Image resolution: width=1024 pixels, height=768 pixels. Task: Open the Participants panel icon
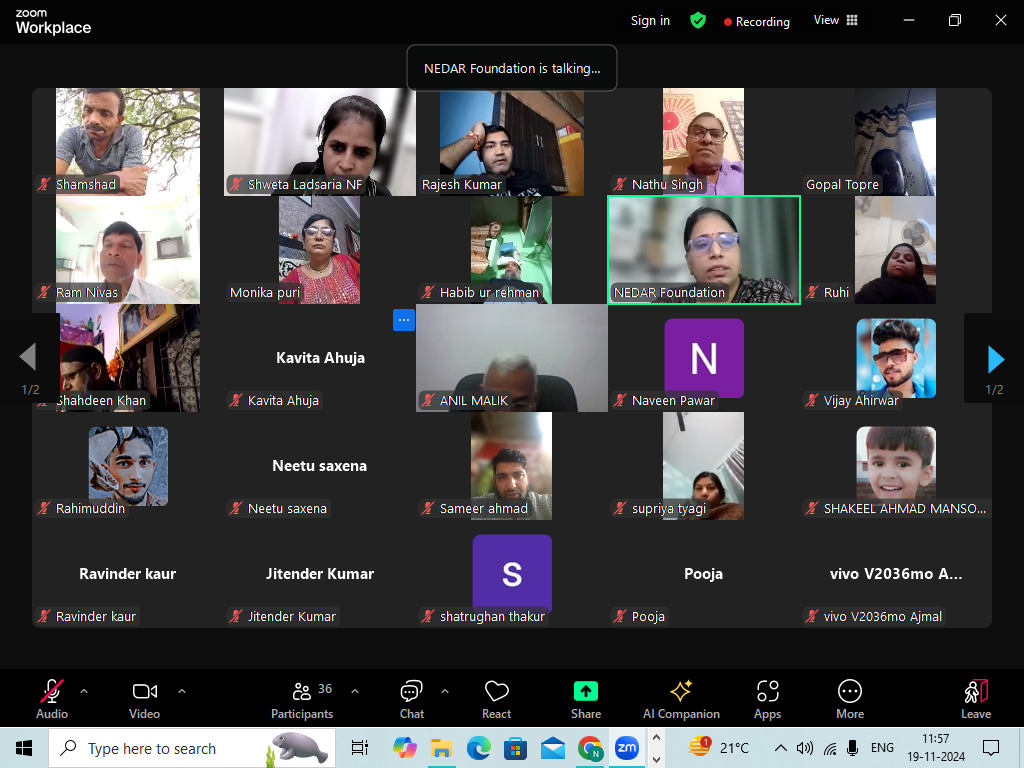[302, 692]
